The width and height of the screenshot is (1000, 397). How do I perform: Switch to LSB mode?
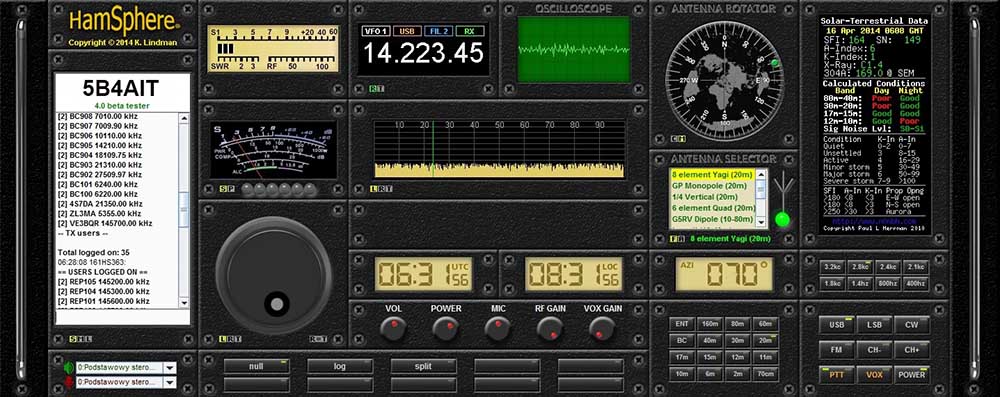[x=874, y=325]
